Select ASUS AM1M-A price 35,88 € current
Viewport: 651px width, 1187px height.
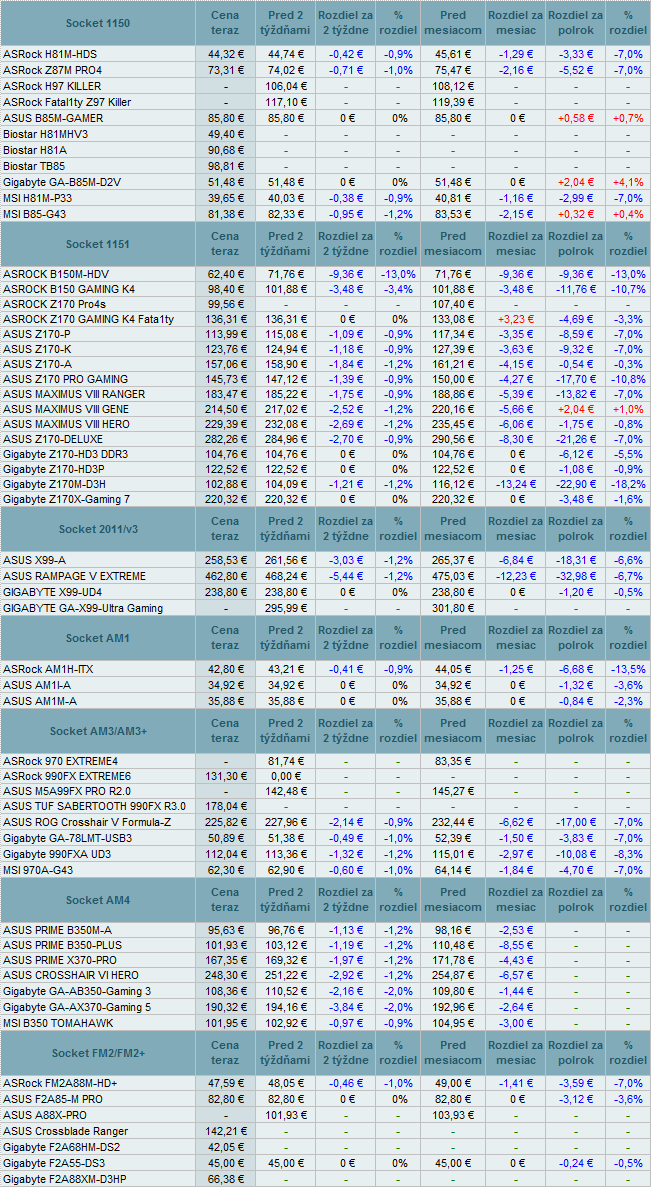tap(225, 701)
